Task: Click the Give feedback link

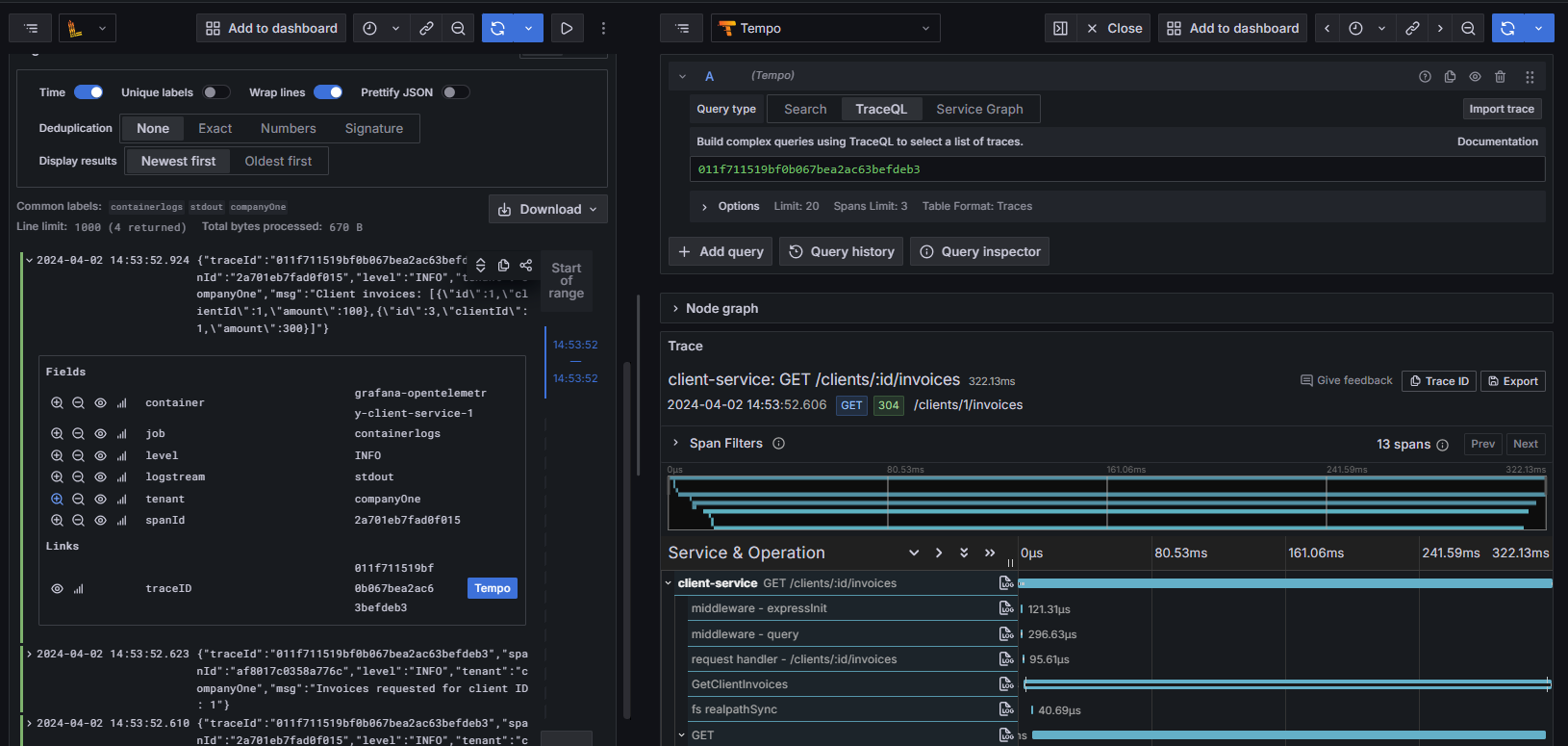Action: [1347, 380]
